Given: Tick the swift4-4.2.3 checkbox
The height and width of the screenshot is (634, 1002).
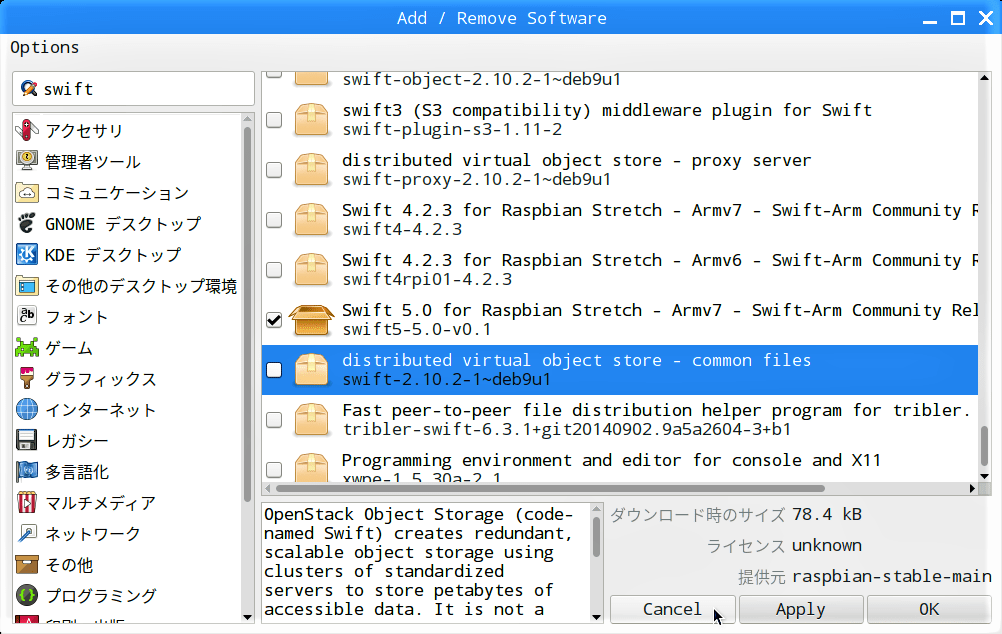Looking at the screenshot, I should (274, 219).
